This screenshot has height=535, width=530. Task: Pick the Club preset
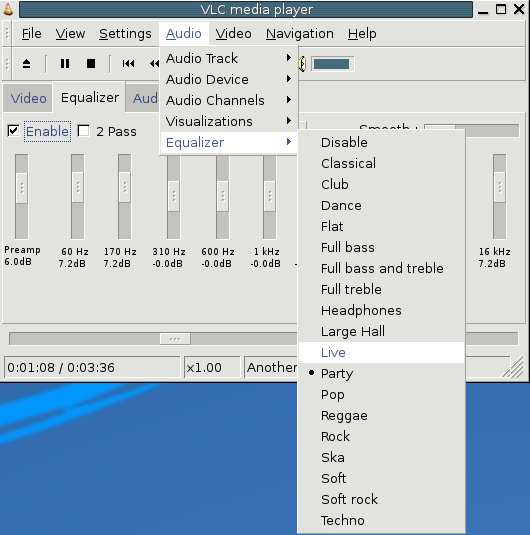[381, 185]
